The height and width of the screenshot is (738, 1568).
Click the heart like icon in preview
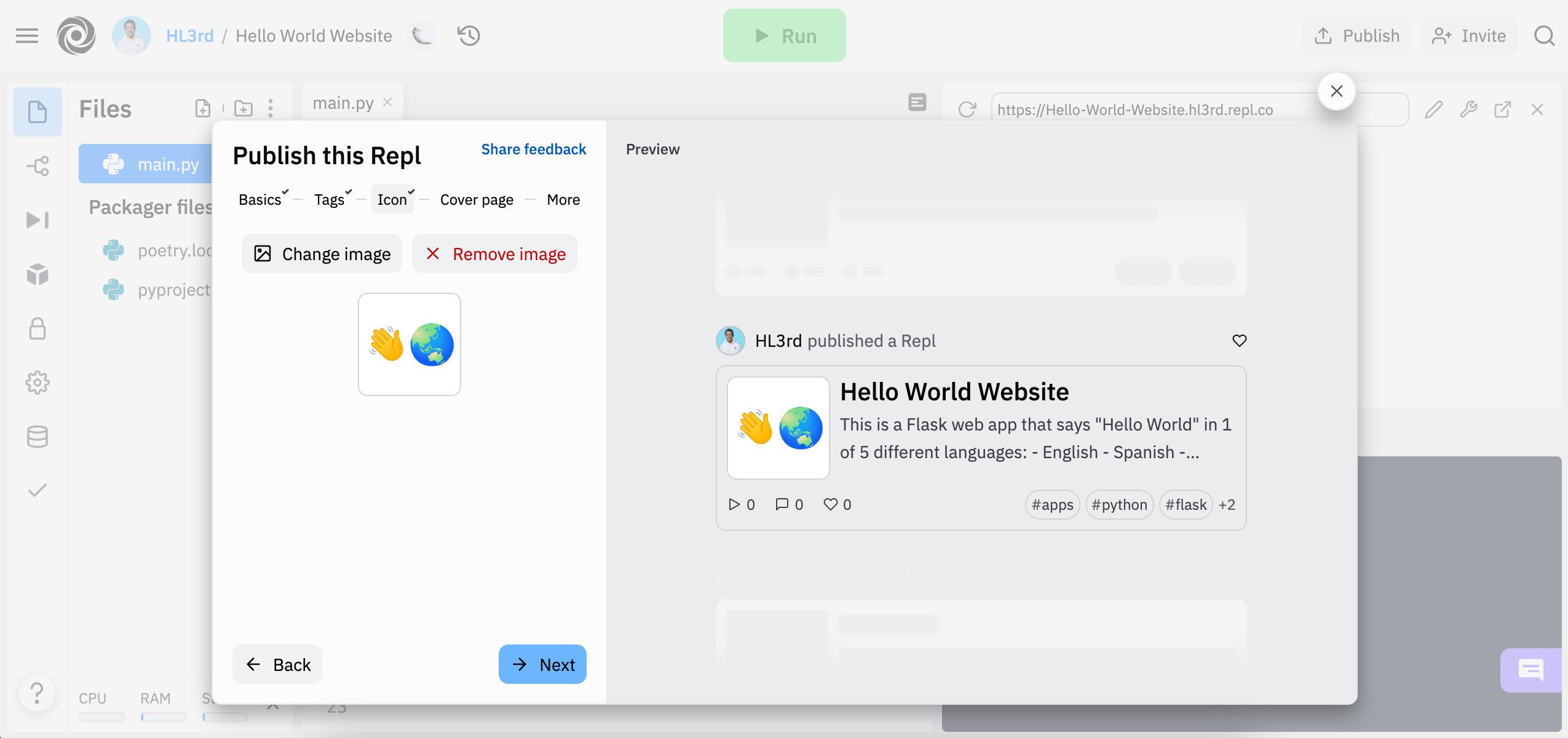(x=1239, y=340)
